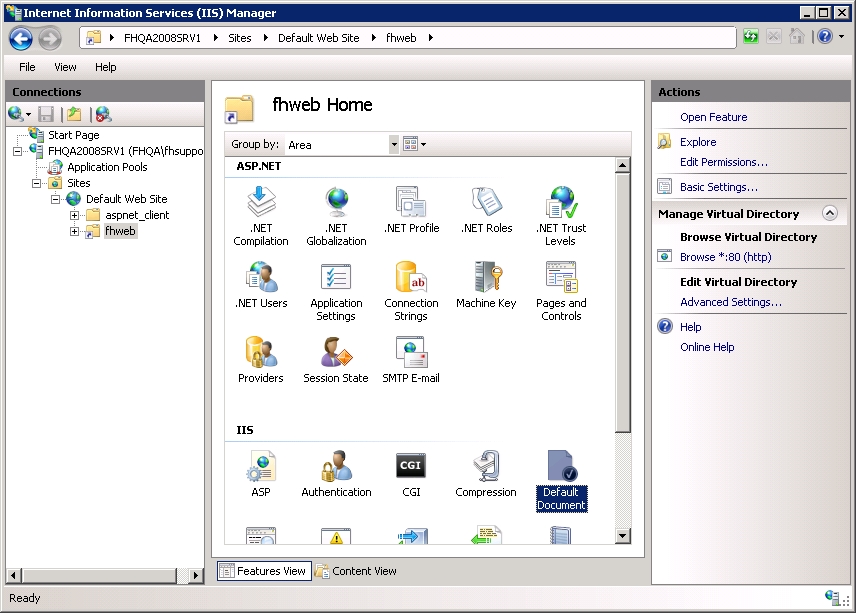Select the .NET Roles icon
The image size is (856, 613).
point(486,210)
